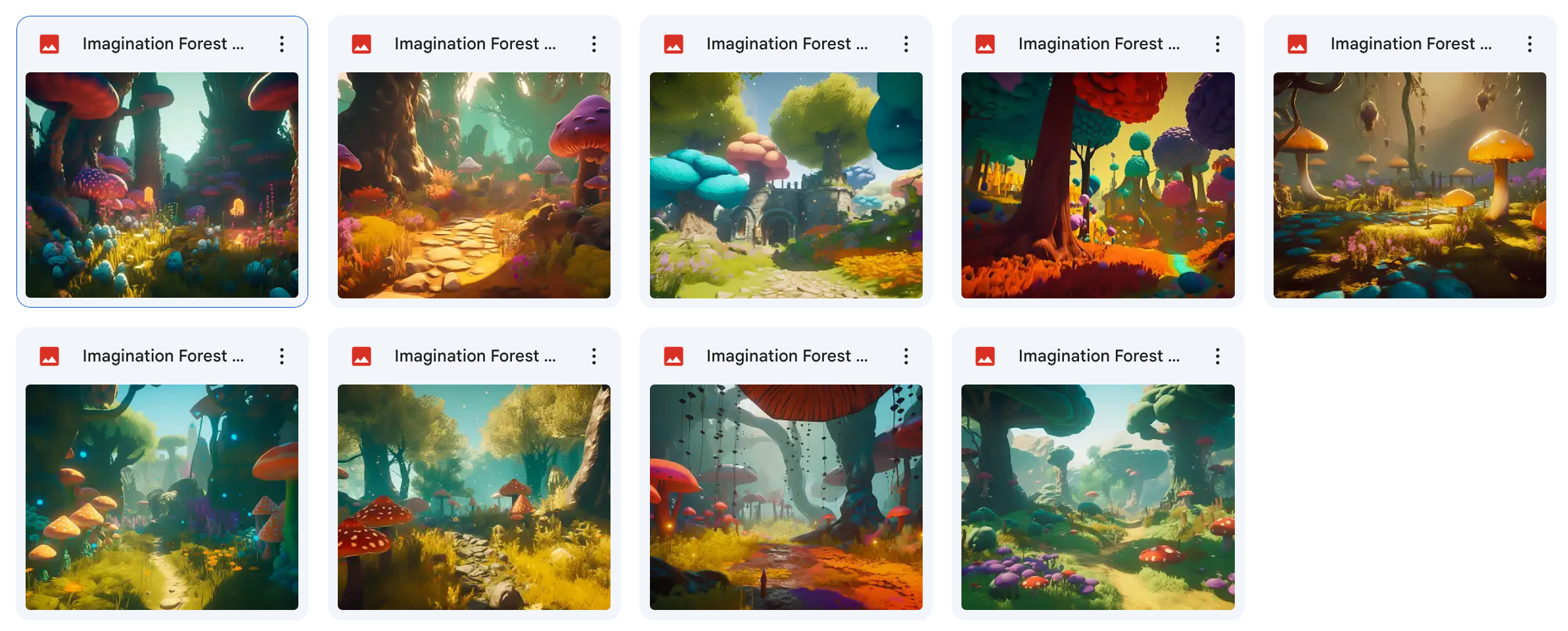Image resolution: width=1568 pixels, height=631 pixels.
Task: Click "Imagination Forest ..." title above purple mushrooms sandy path
Action: tap(1099, 356)
